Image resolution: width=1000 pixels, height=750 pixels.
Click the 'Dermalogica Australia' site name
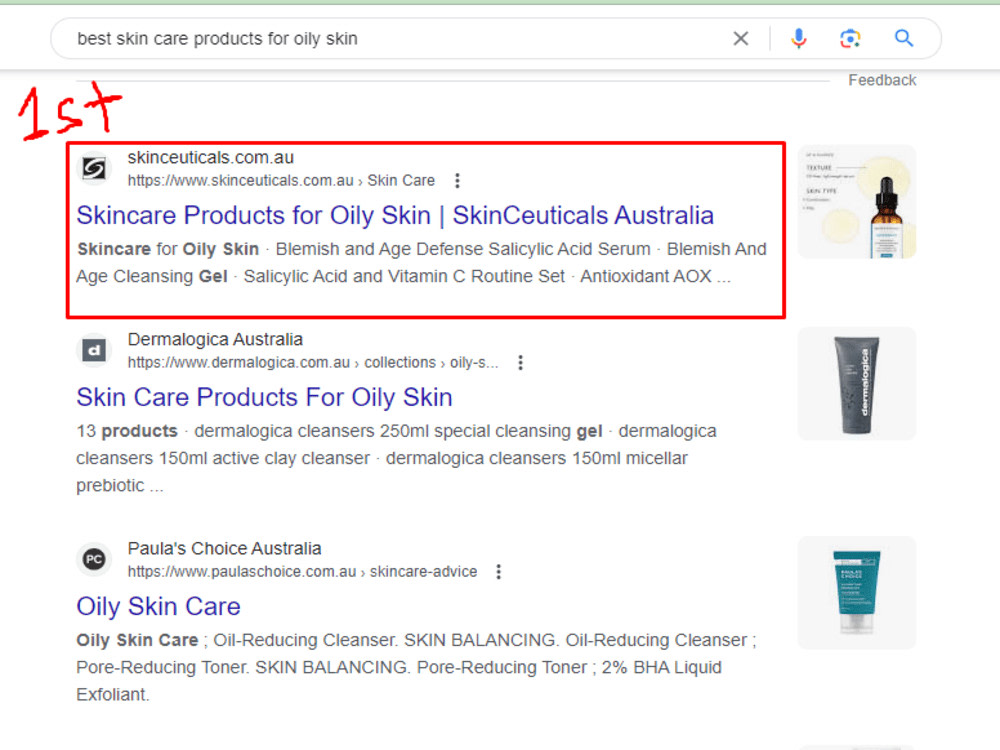(215, 339)
